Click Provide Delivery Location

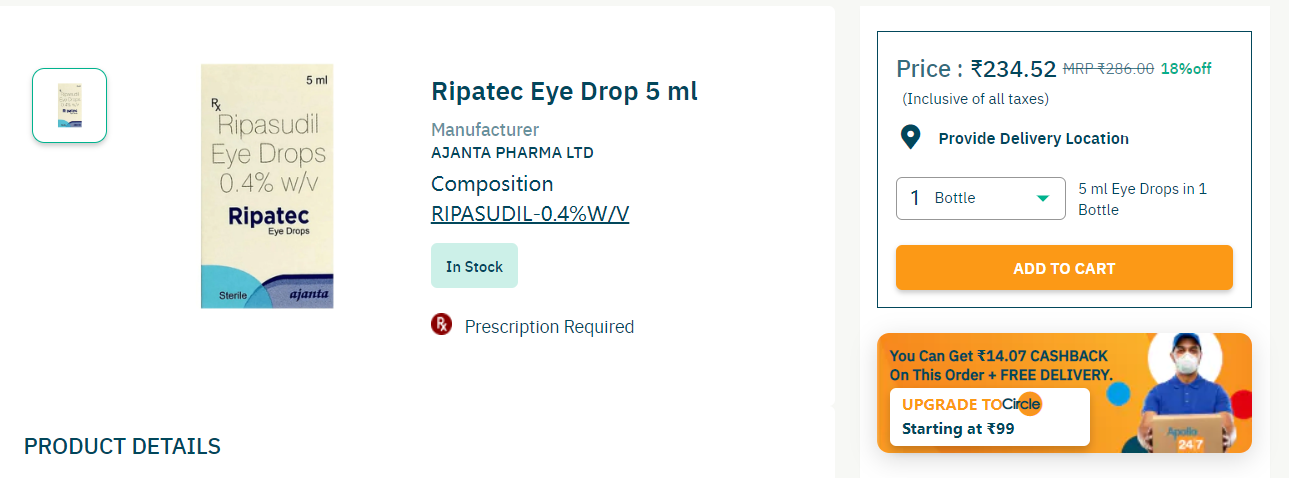click(1033, 139)
